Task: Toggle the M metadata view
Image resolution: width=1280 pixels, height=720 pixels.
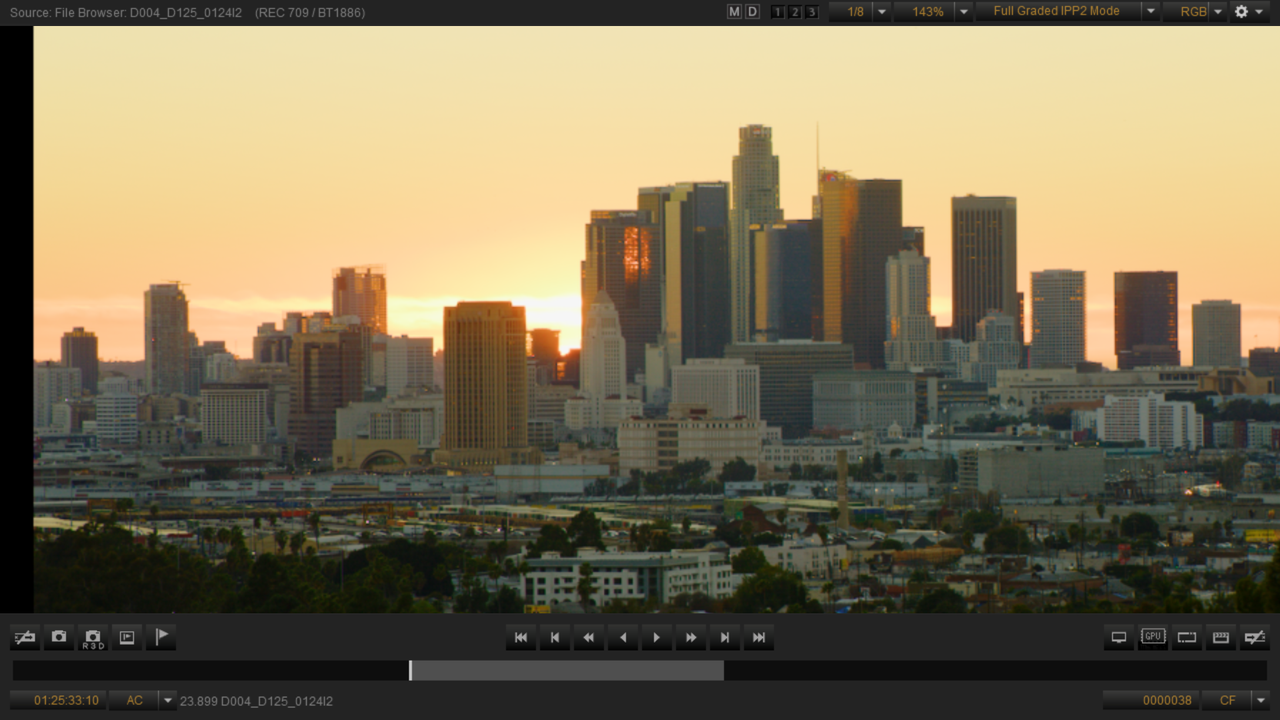Action: pyautogui.click(x=733, y=11)
